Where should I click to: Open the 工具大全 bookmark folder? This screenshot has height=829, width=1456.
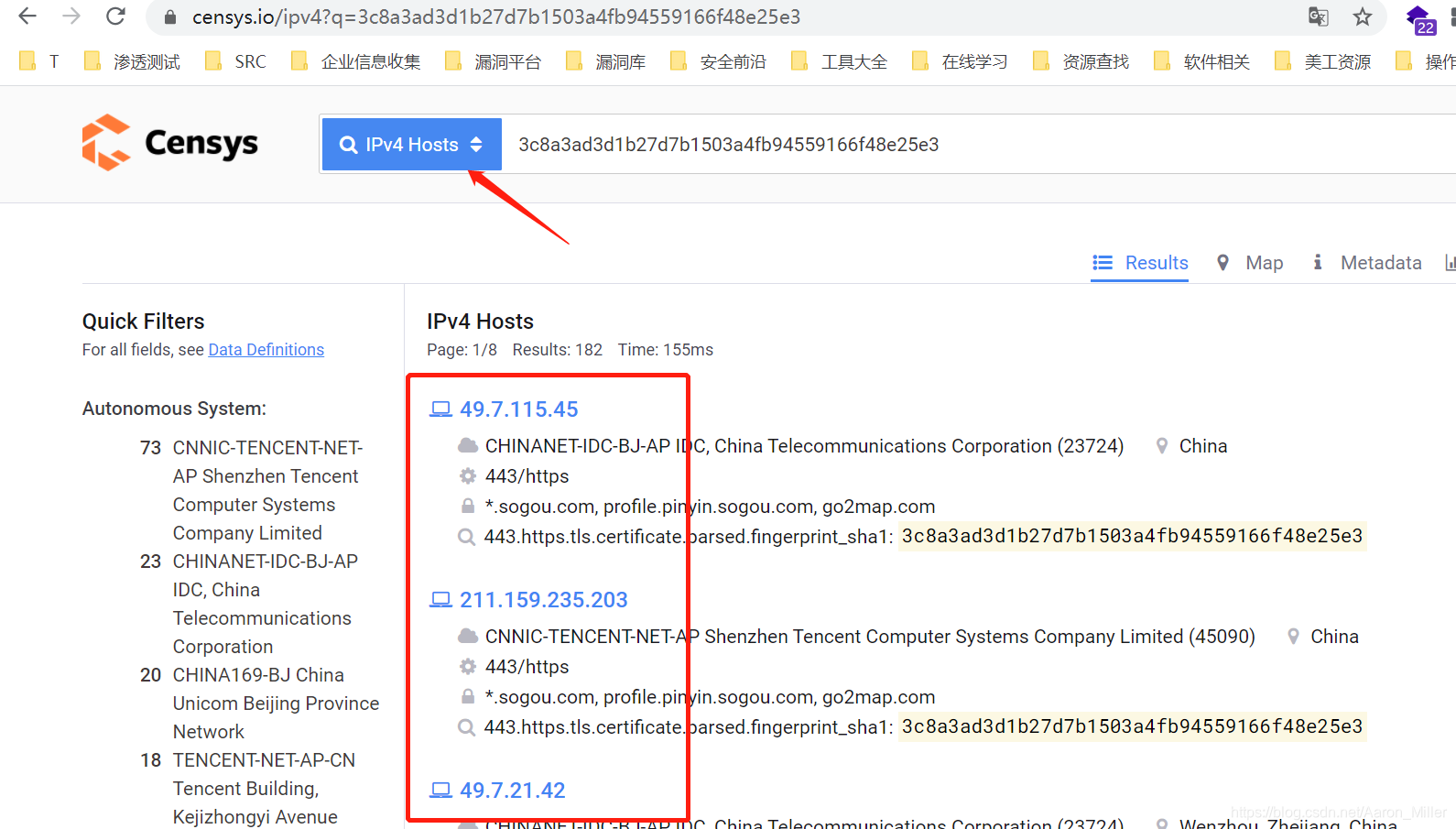point(839,61)
